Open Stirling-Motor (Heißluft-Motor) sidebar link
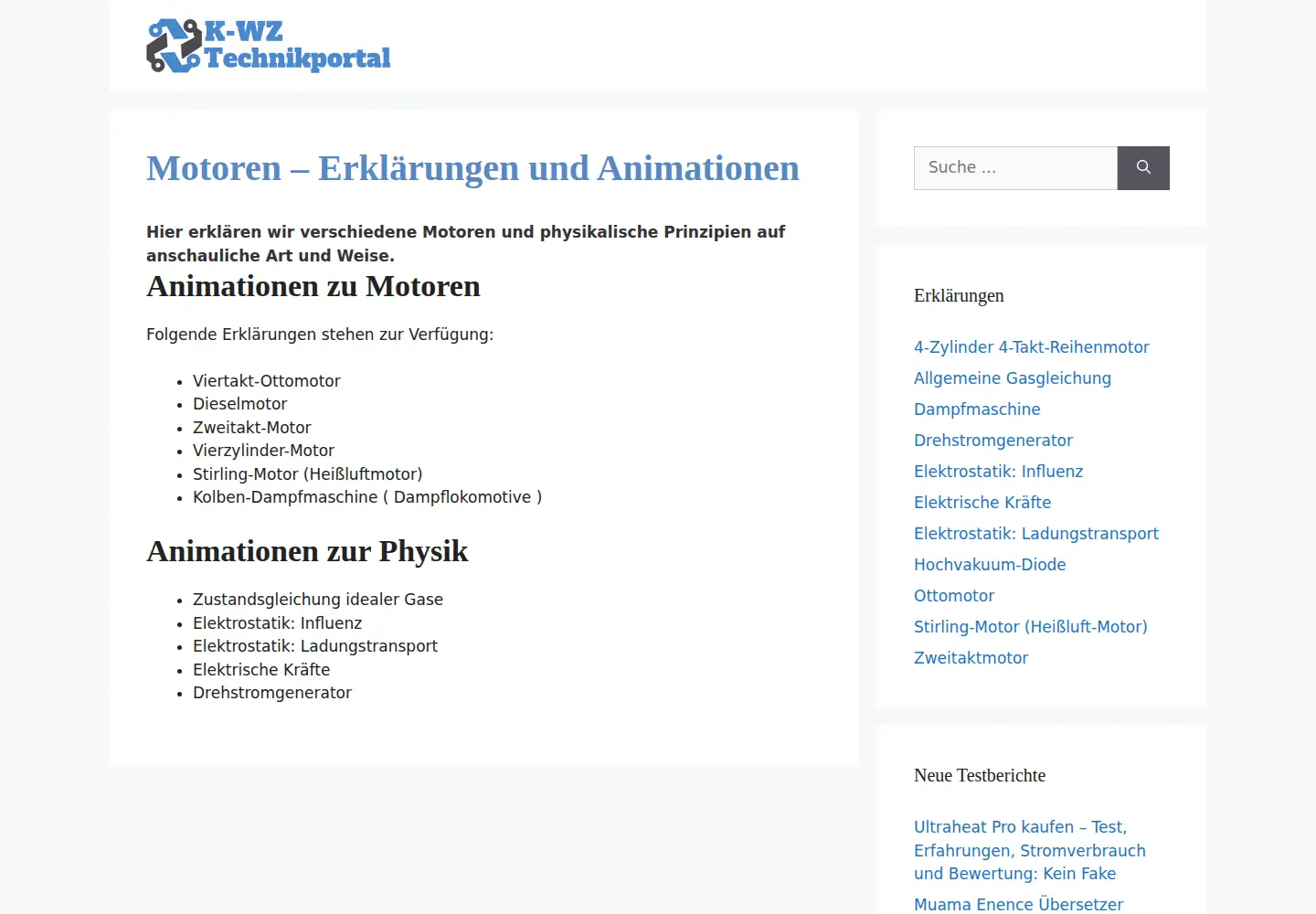The height and width of the screenshot is (914, 1316). [x=1031, y=627]
